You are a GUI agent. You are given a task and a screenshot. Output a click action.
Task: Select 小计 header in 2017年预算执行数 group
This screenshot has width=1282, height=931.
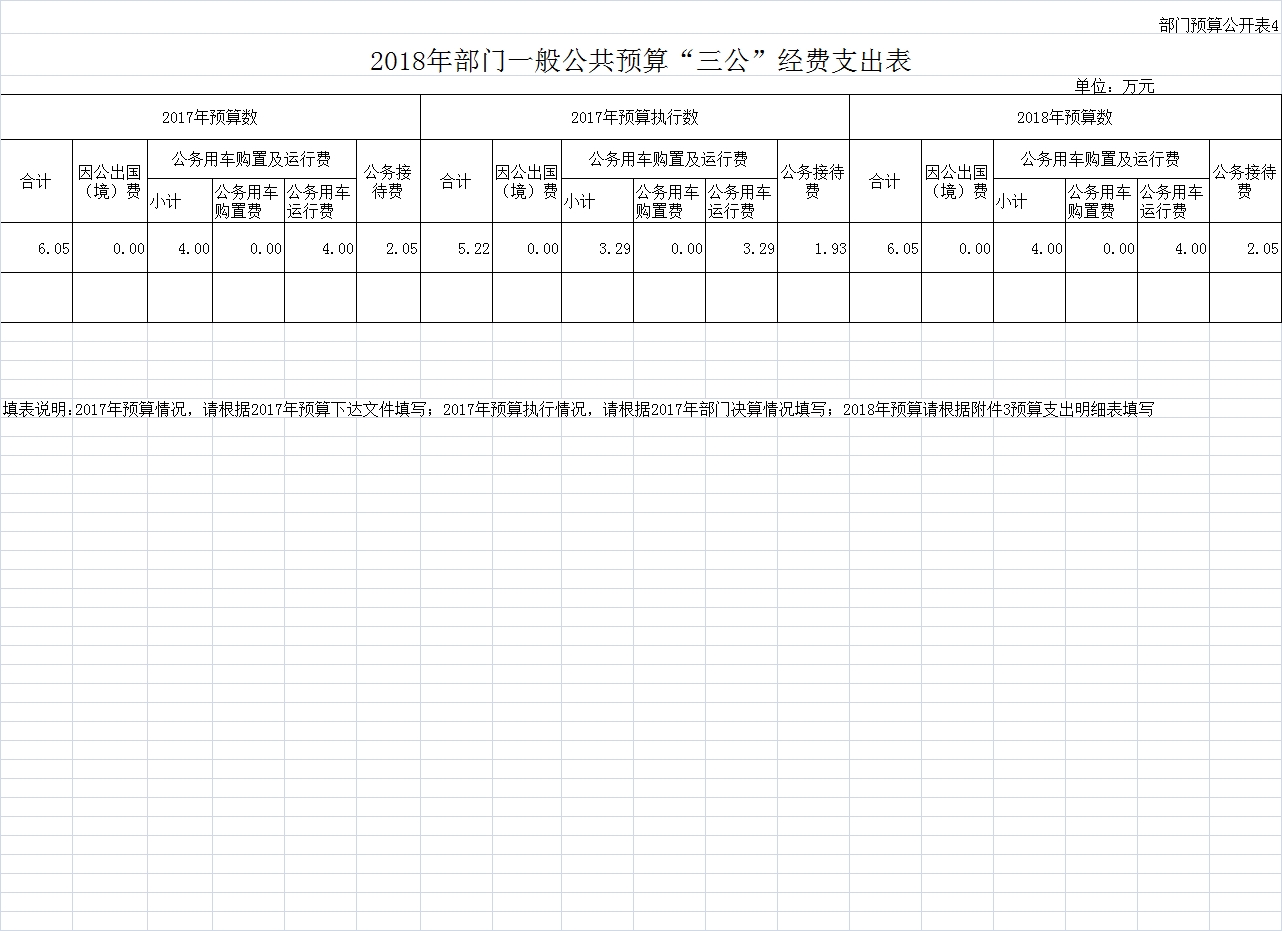coord(597,201)
